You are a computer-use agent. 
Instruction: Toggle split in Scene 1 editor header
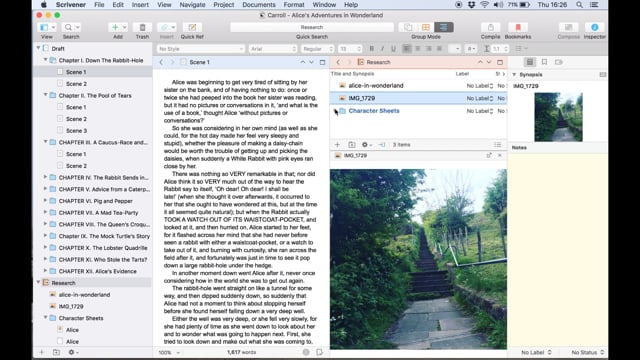(322, 62)
